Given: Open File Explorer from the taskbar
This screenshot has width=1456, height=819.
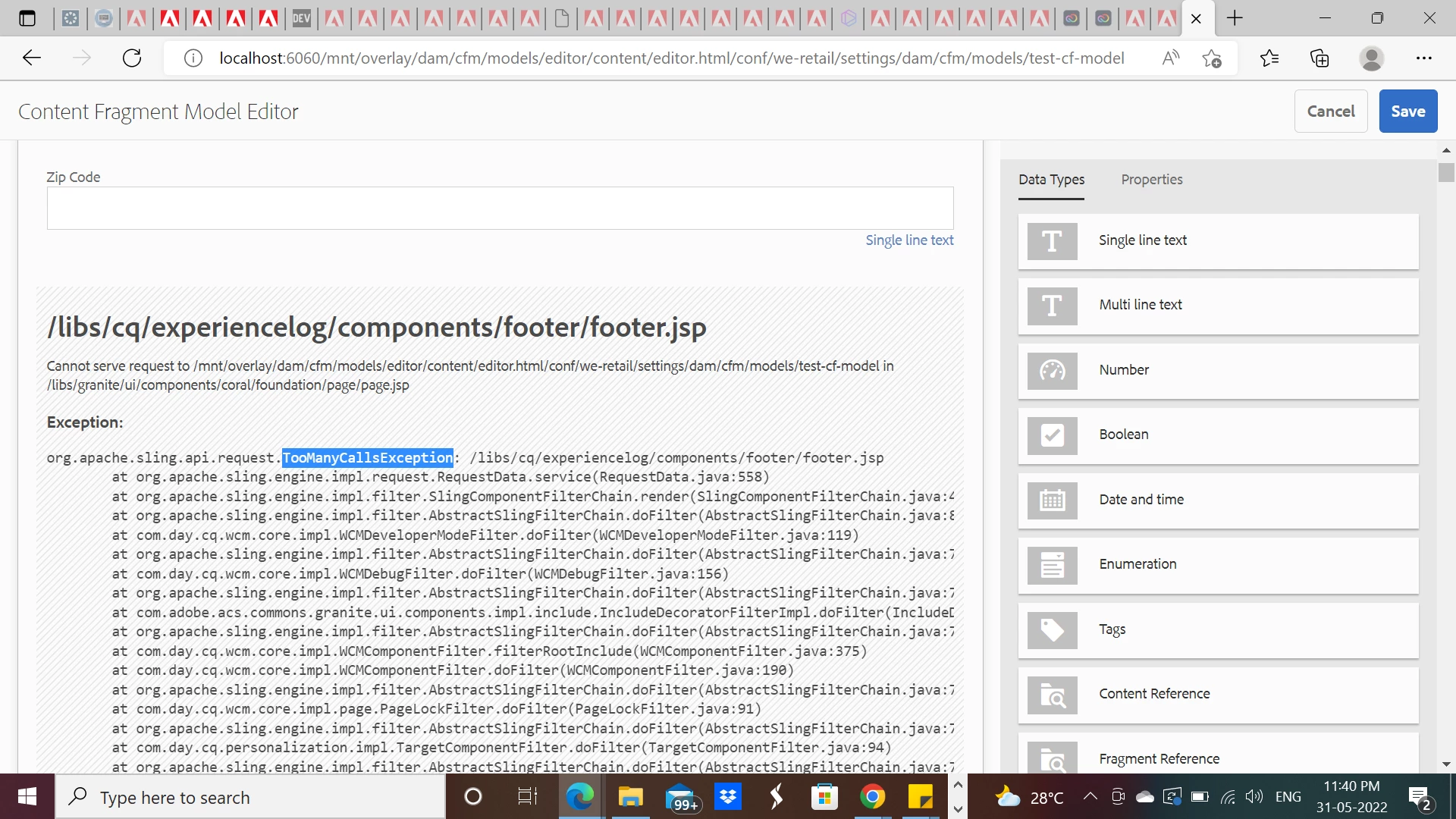Looking at the screenshot, I should tap(629, 797).
